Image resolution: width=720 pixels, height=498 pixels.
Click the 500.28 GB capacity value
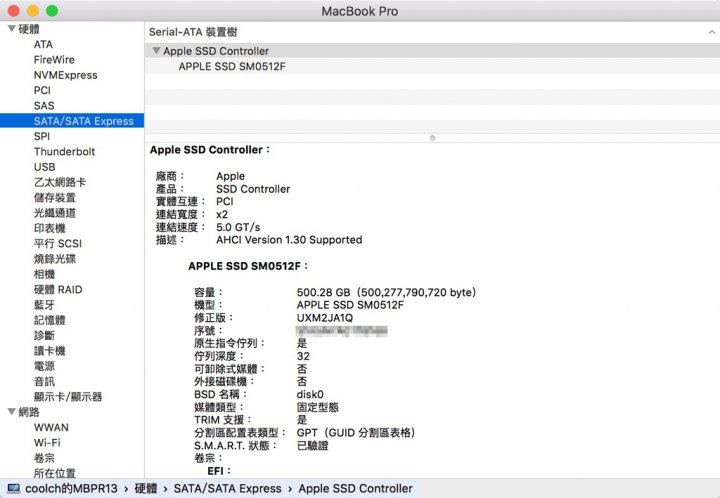click(x=386, y=292)
